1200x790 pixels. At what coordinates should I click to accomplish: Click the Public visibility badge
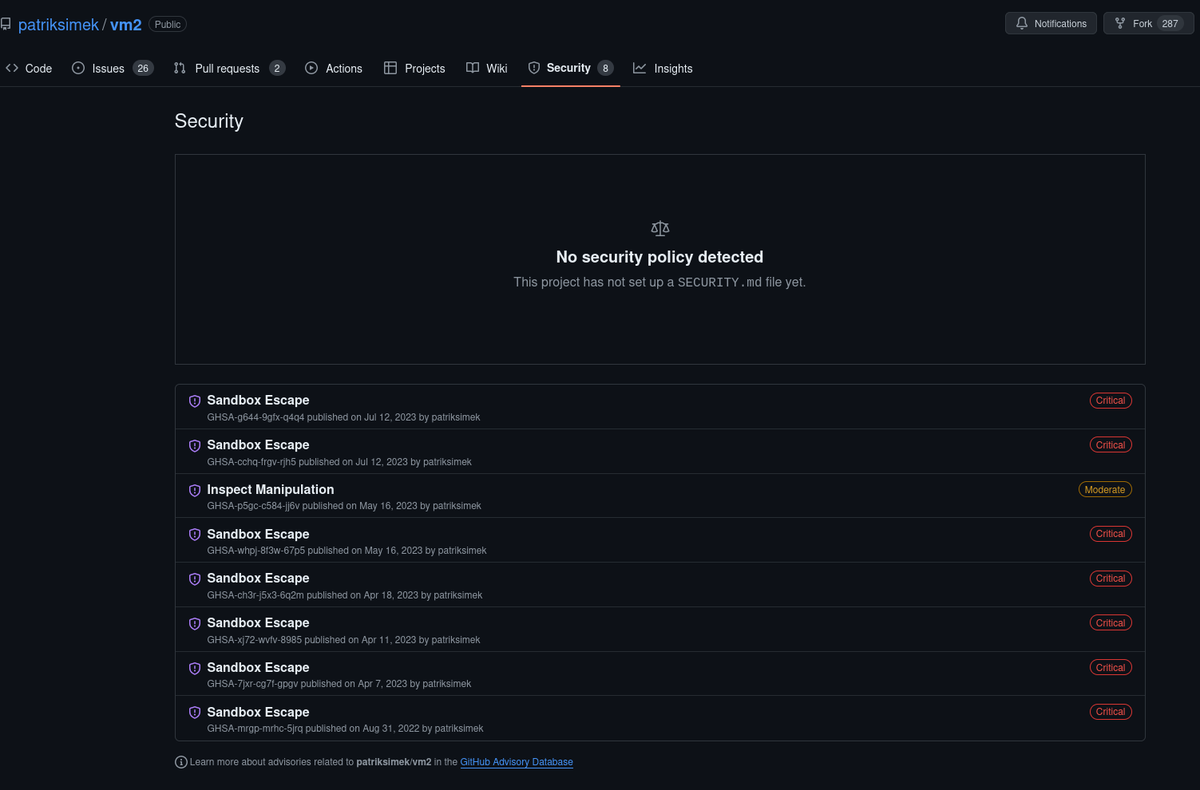click(x=167, y=24)
